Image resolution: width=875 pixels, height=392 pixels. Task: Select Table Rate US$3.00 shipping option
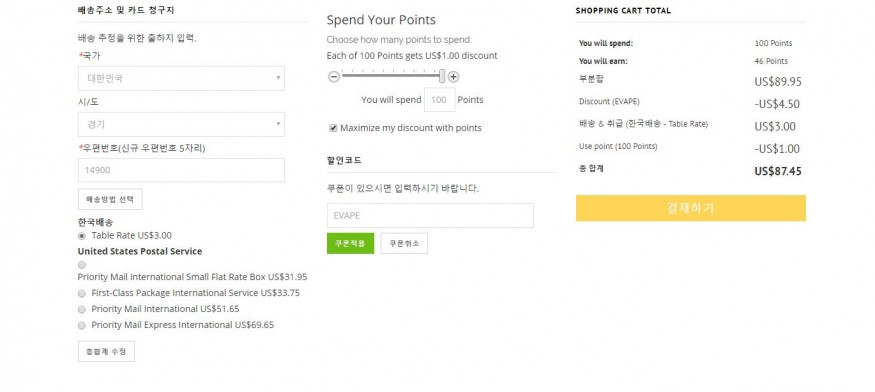pos(82,236)
